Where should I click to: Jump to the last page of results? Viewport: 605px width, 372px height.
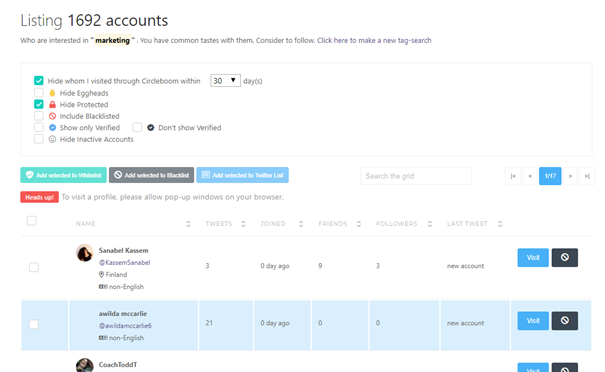(587, 176)
